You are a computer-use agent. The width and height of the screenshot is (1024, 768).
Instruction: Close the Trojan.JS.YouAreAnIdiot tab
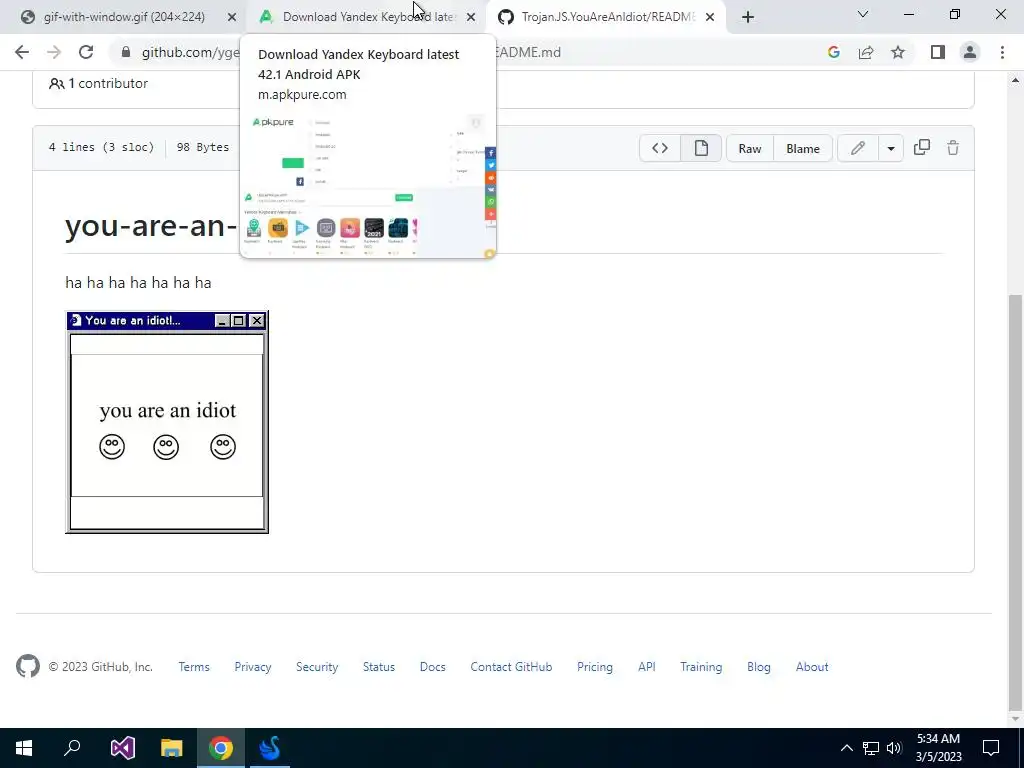(710, 17)
